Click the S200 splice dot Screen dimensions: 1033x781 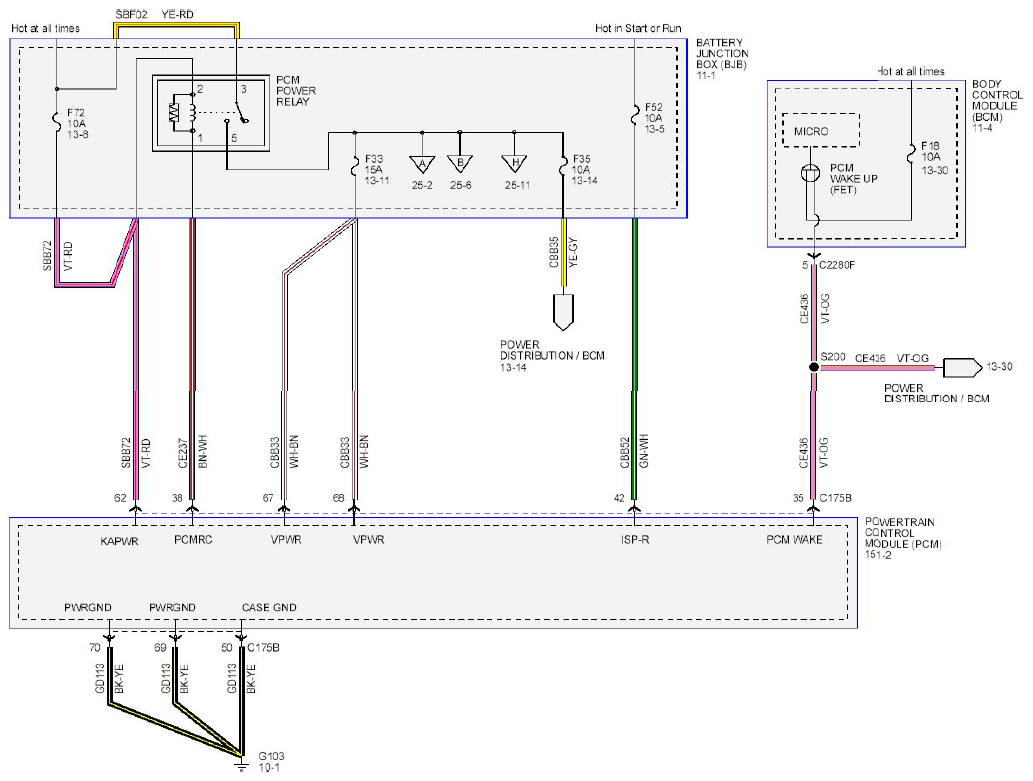814,367
